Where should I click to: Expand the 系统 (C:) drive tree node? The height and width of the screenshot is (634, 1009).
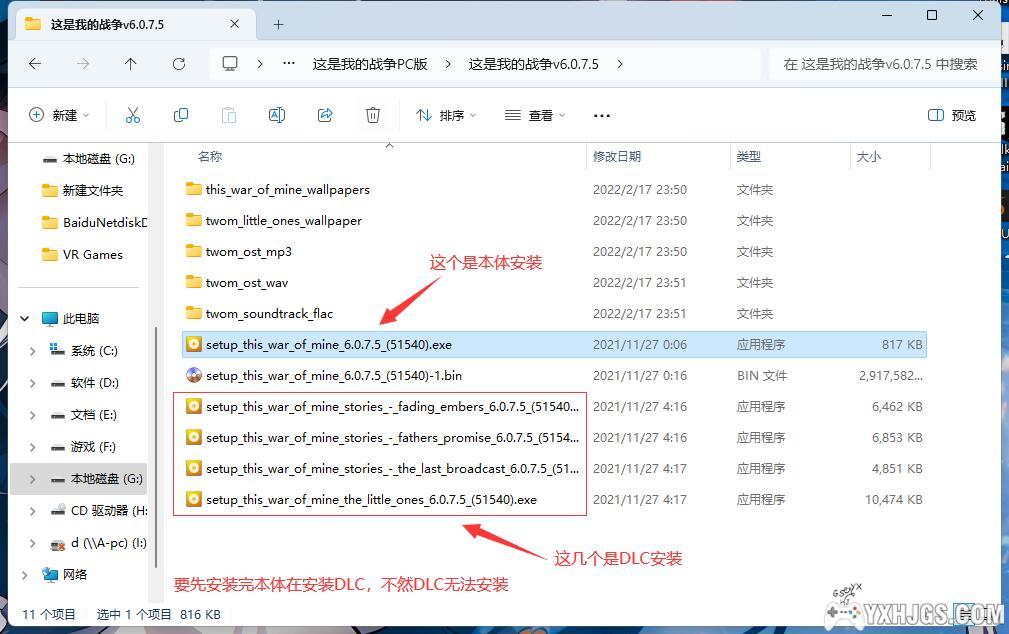point(33,351)
